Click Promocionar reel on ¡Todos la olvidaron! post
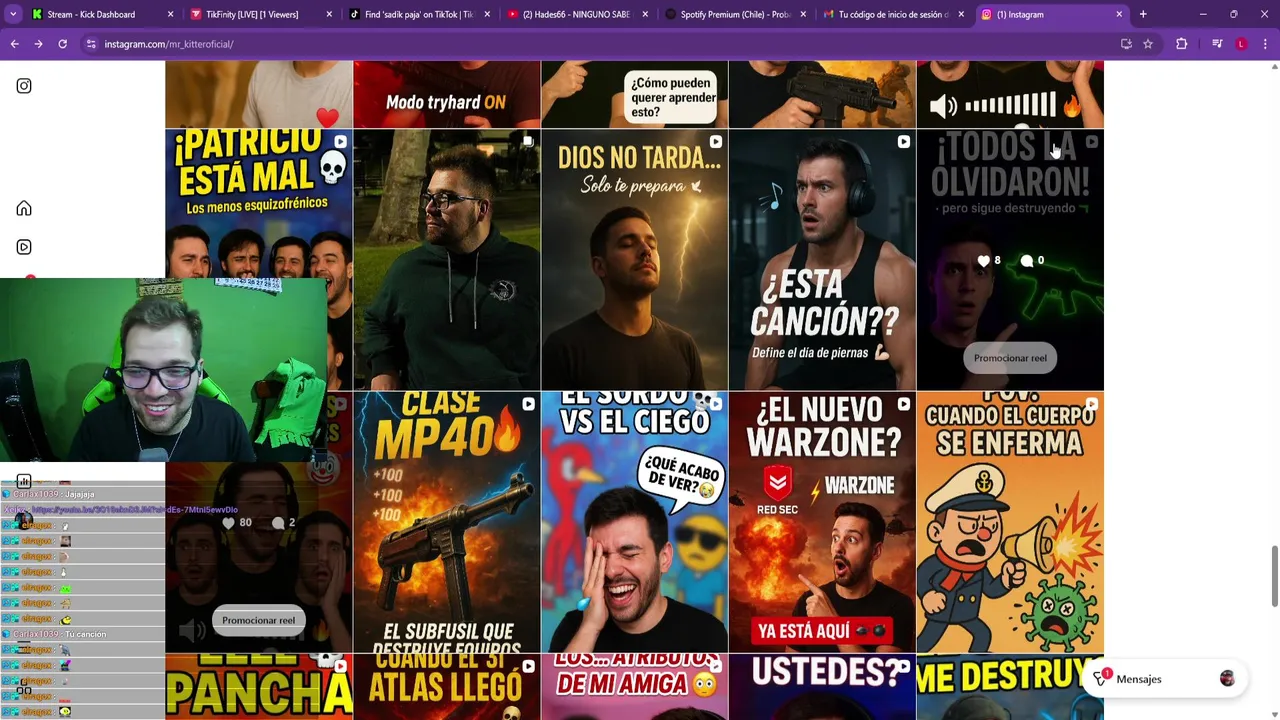 coord(1010,358)
